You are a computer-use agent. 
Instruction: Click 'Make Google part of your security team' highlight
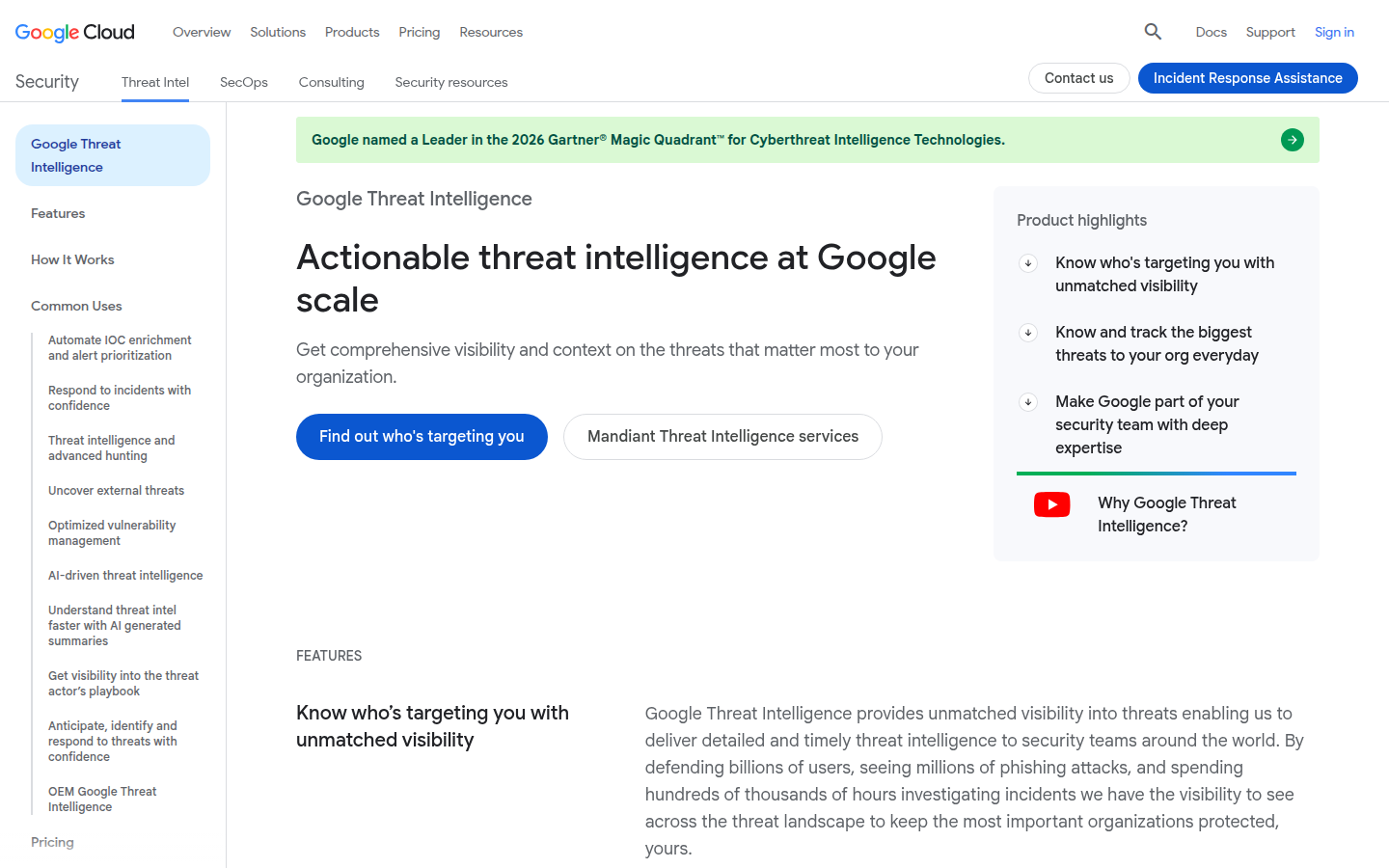pyautogui.click(x=1147, y=425)
